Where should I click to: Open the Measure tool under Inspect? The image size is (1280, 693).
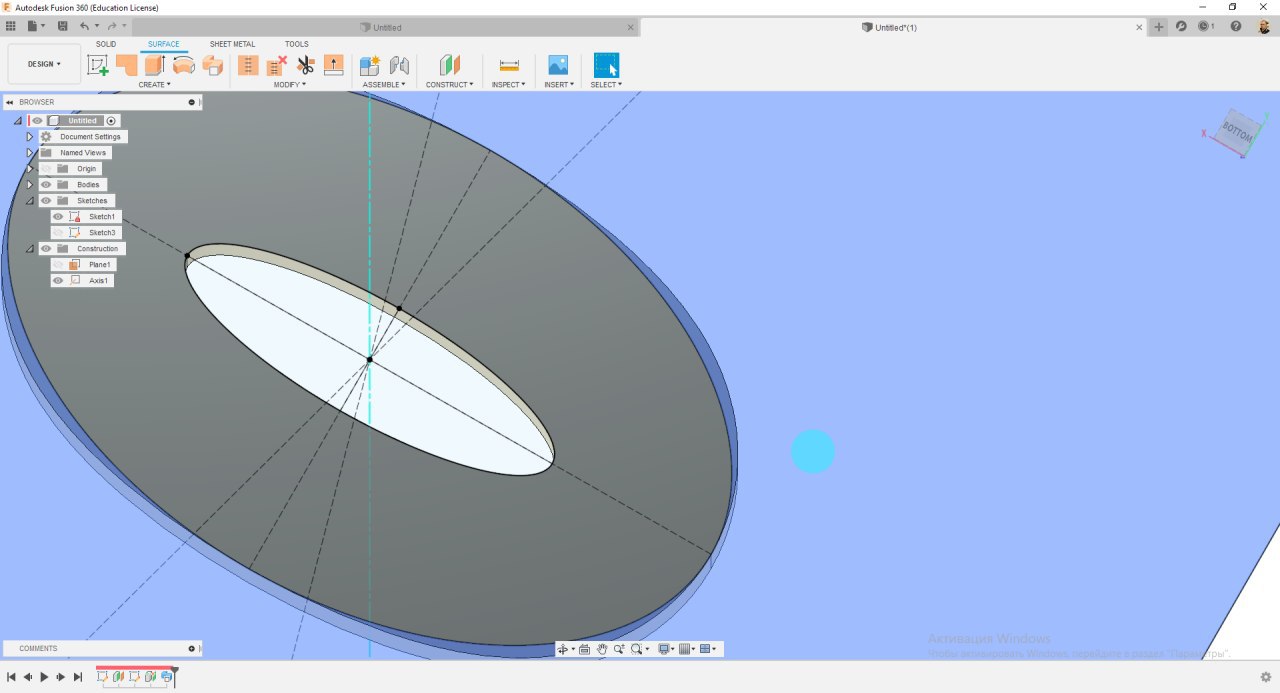(509, 66)
